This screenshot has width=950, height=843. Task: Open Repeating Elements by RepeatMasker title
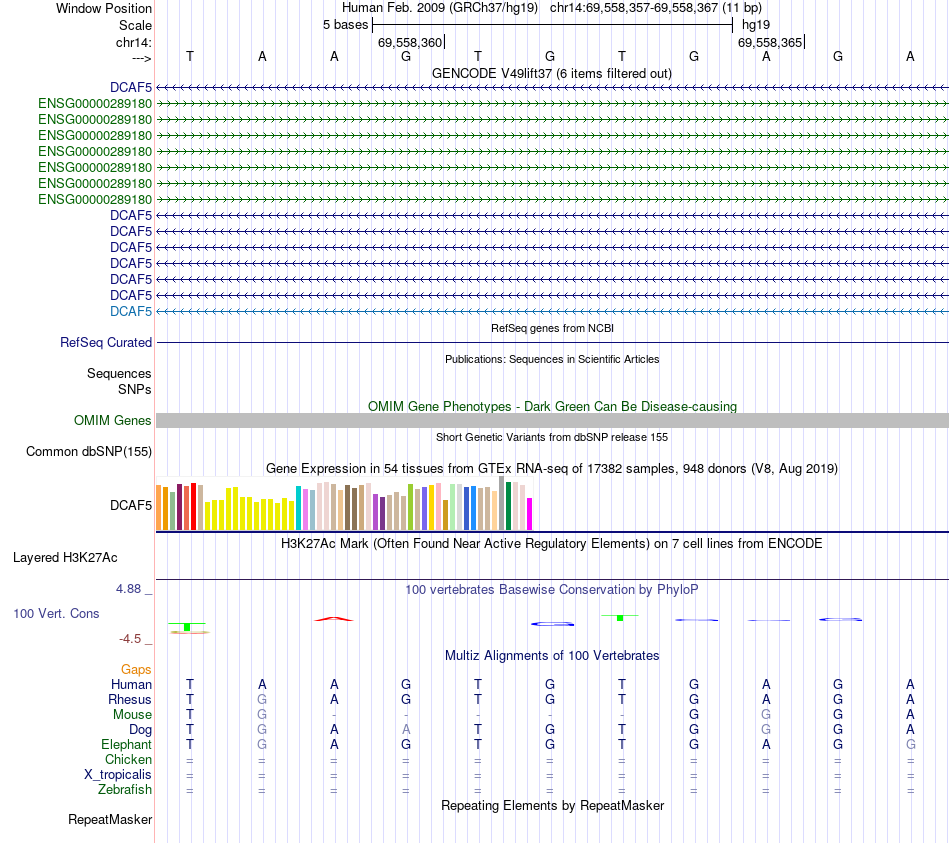click(x=553, y=806)
